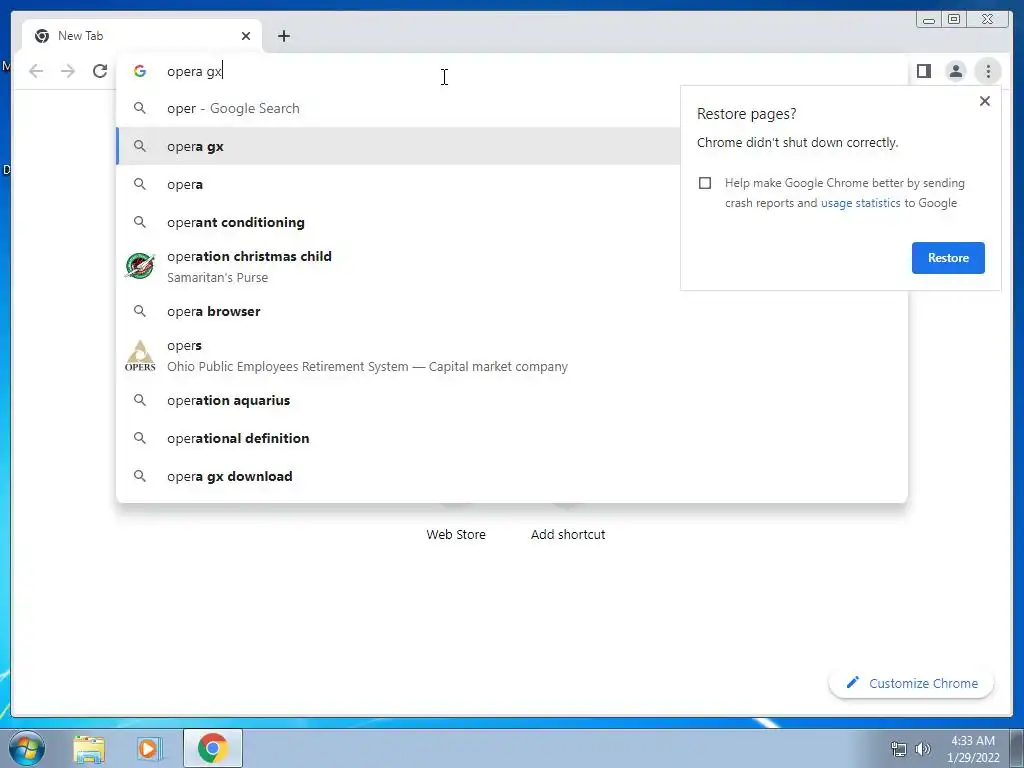Click the taskbar clock and date
This screenshot has height=768, width=1024.
(x=973, y=749)
